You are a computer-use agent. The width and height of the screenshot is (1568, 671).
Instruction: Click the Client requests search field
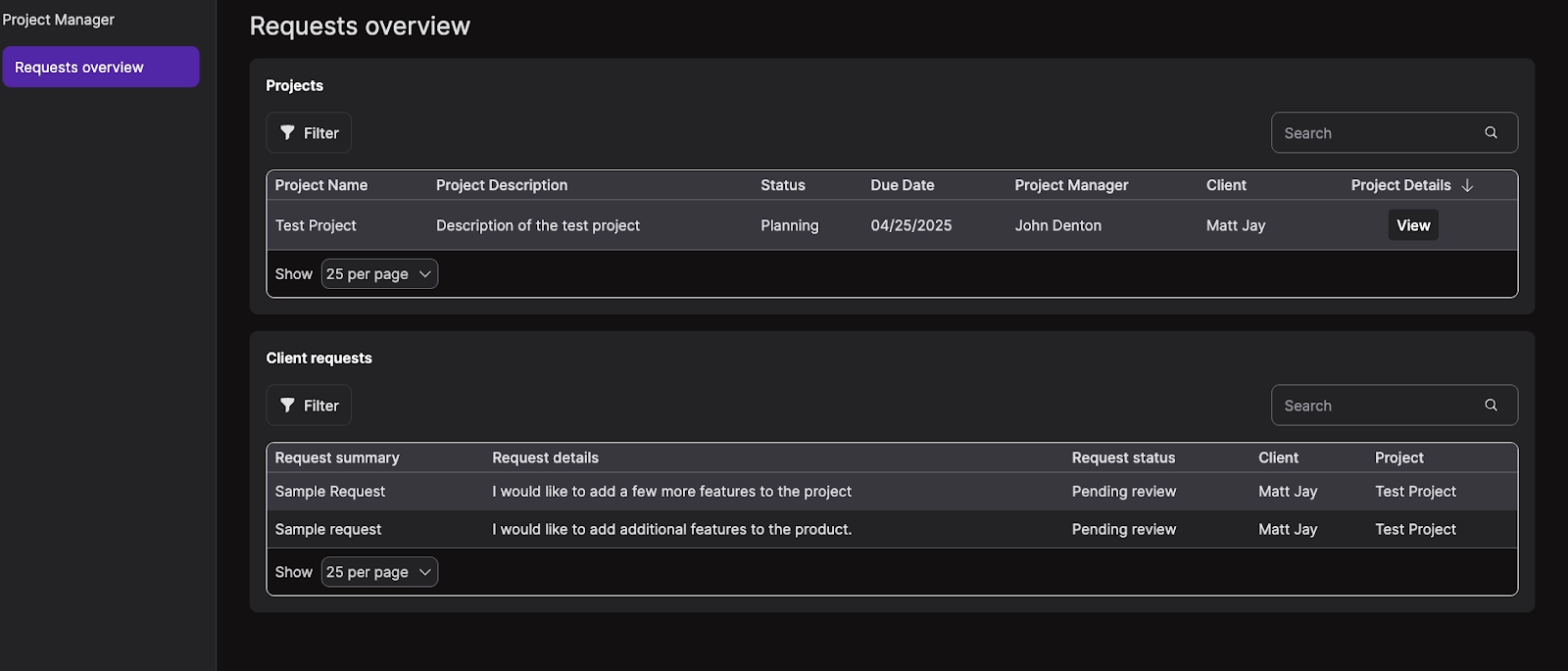click(1394, 406)
